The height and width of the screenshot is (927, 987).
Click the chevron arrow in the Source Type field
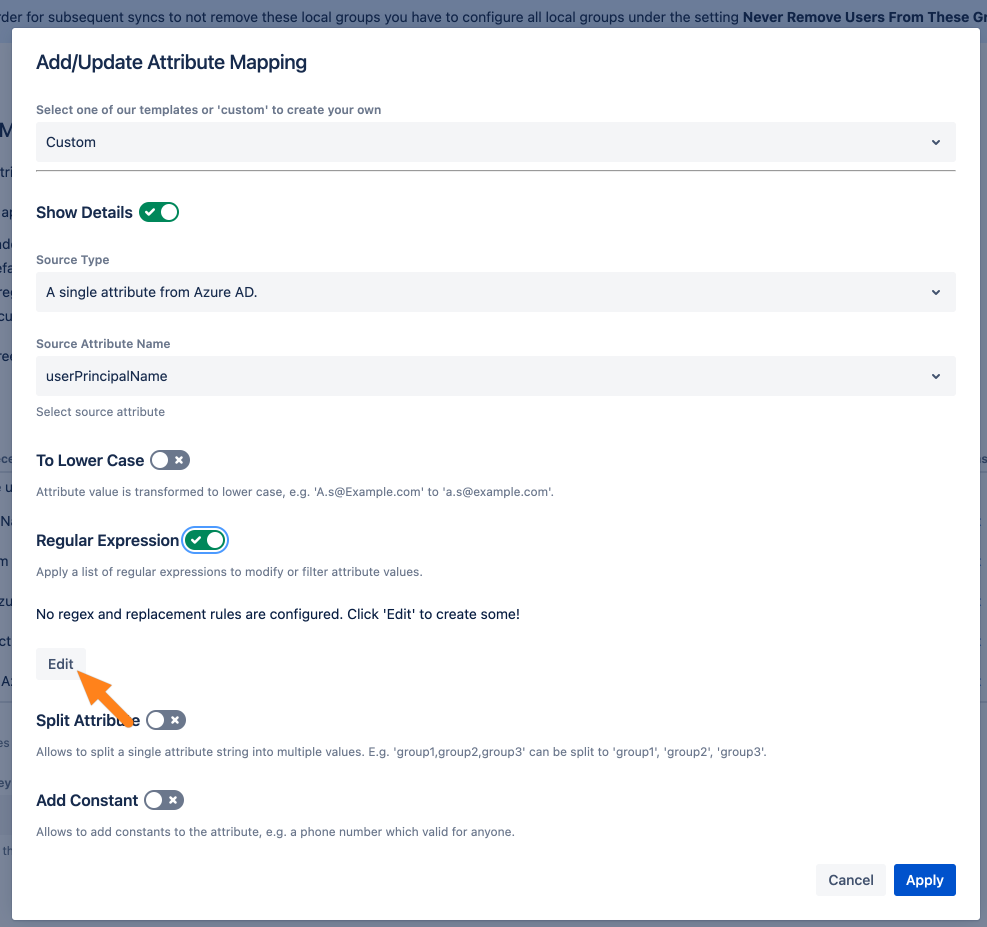click(x=935, y=292)
